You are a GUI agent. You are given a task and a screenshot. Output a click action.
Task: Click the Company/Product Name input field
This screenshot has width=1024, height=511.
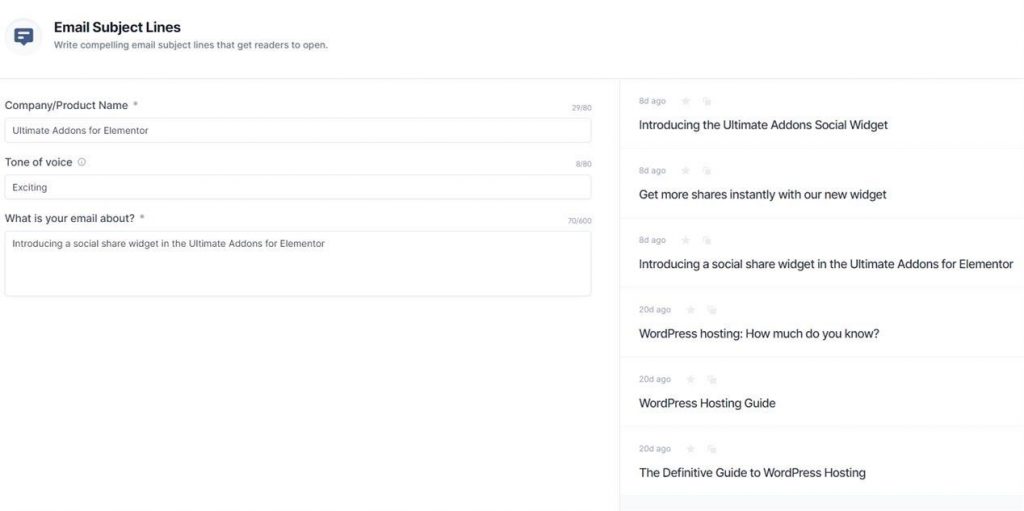coord(297,130)
